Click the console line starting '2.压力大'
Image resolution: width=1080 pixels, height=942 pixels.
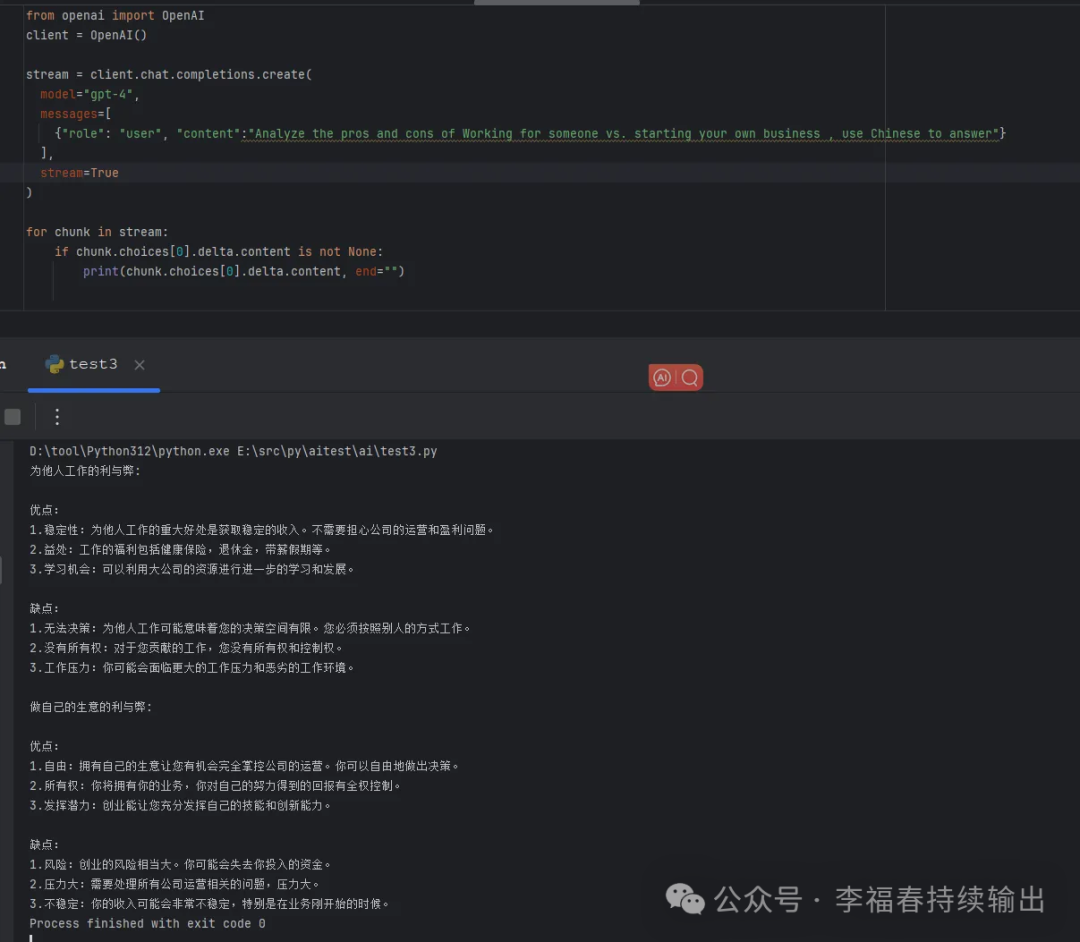pyautogui.click(x=174, y=884)
